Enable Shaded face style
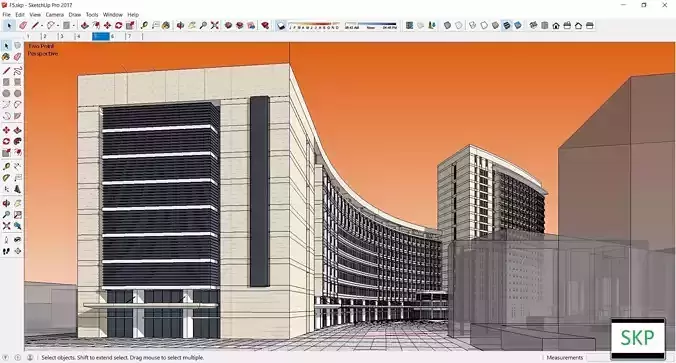Screen dimensions: 676x363 495,25
